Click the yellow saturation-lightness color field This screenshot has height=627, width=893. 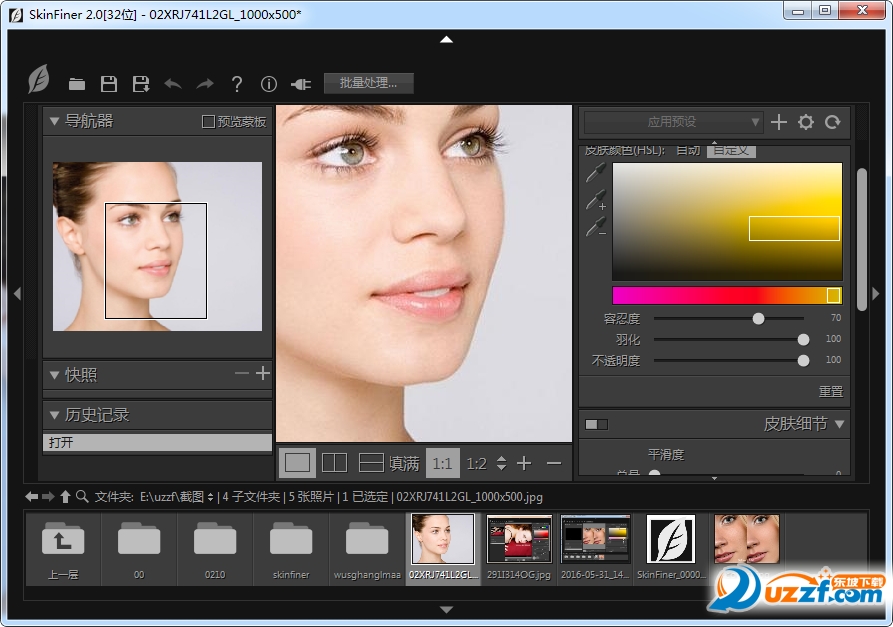point(727,222)
